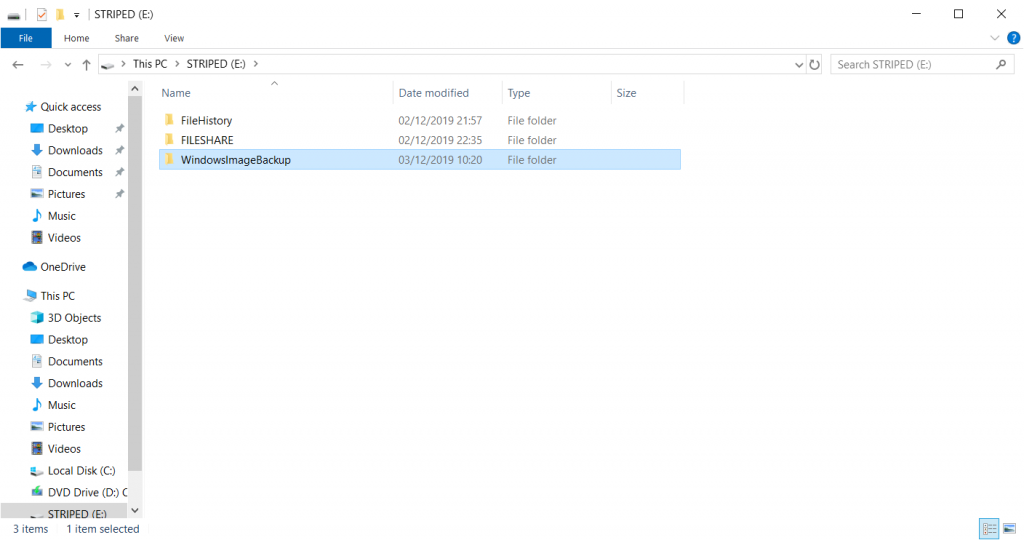Click the pin icon beside Pictures
1024x540 pixels.
click(120, 194)
